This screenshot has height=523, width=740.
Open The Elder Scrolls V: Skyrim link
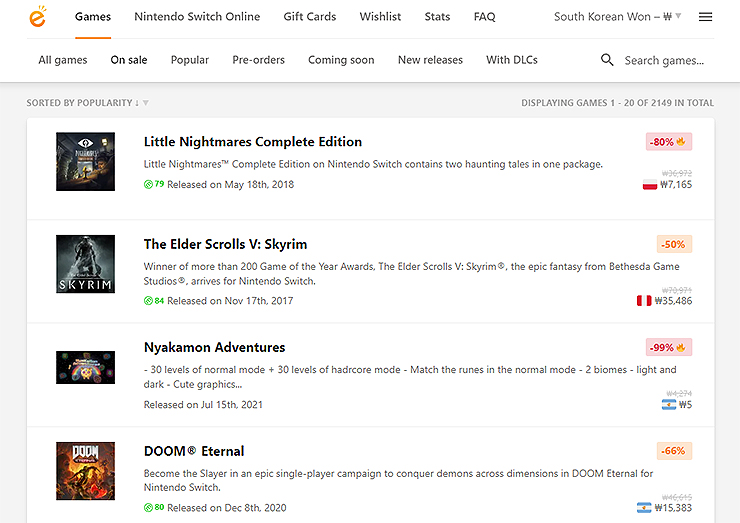click(226, 244)
